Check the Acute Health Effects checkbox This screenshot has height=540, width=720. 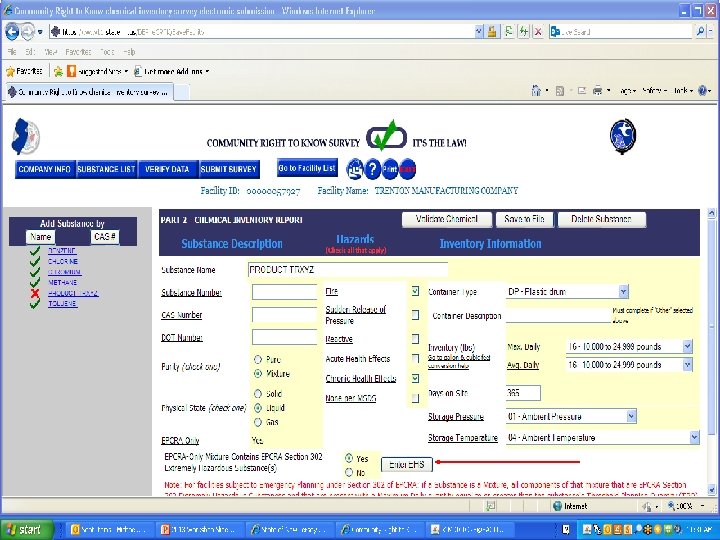coord(415,358)
